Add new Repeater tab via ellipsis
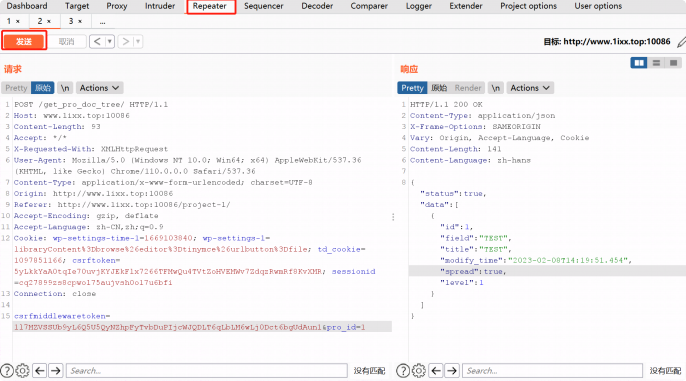Screen dimensions: 686x381 click(102, 21)
